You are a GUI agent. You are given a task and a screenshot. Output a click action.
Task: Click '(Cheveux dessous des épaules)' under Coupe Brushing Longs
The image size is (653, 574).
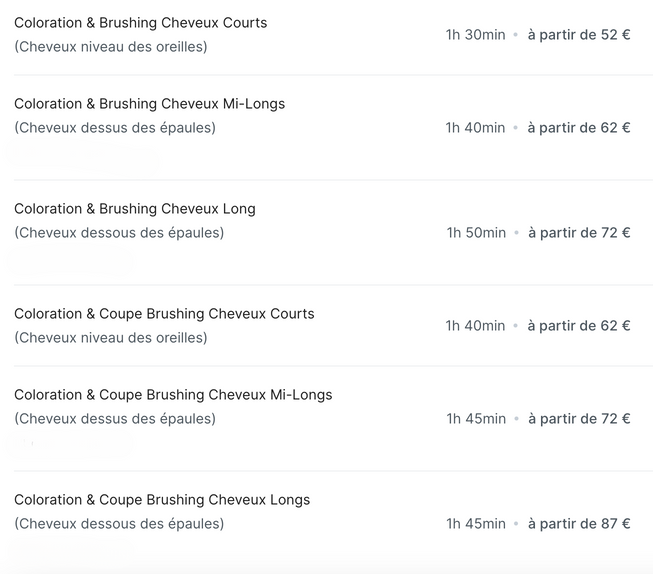point(119,524)
